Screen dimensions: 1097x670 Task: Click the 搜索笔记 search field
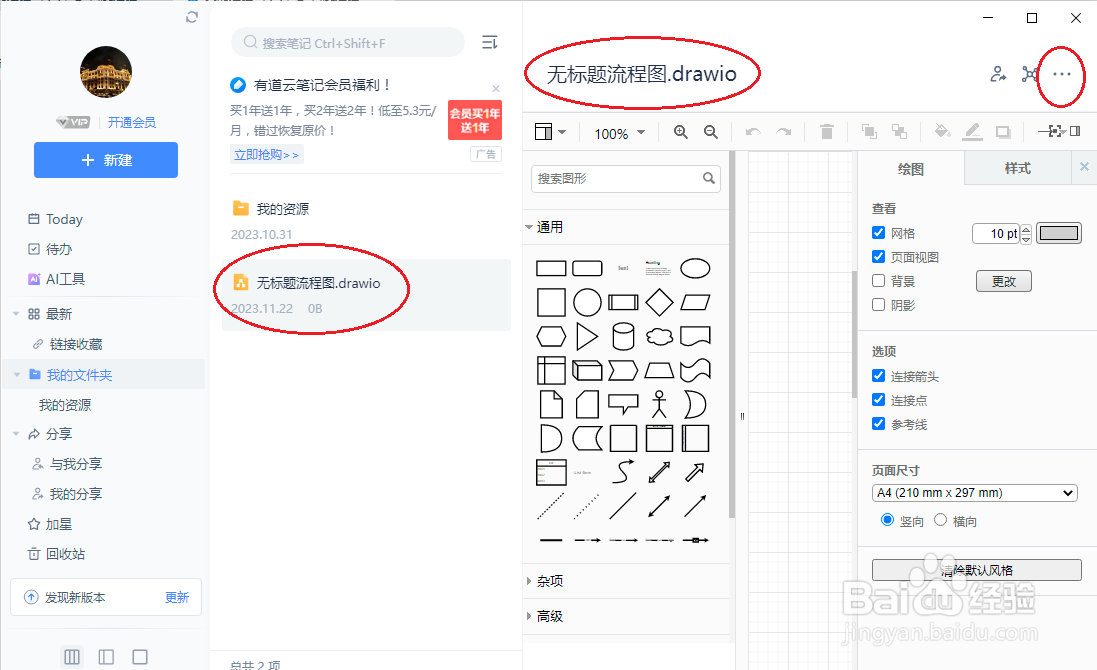tap(348, 43)
